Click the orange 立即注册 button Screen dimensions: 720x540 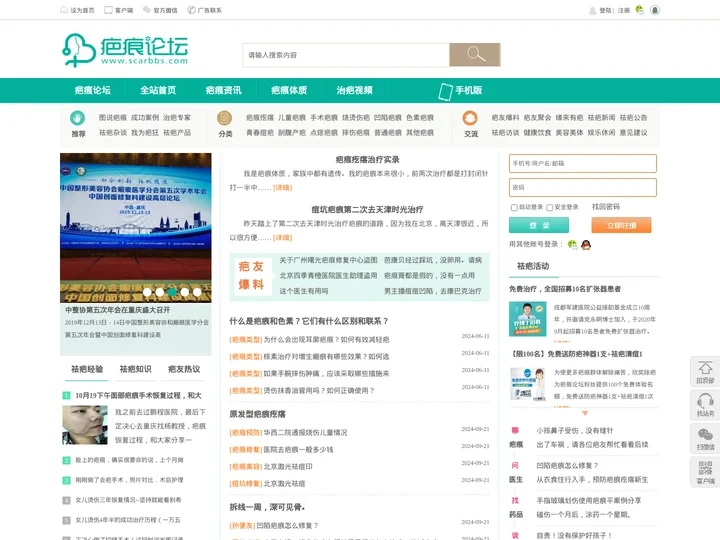click(x=621, y=225)
